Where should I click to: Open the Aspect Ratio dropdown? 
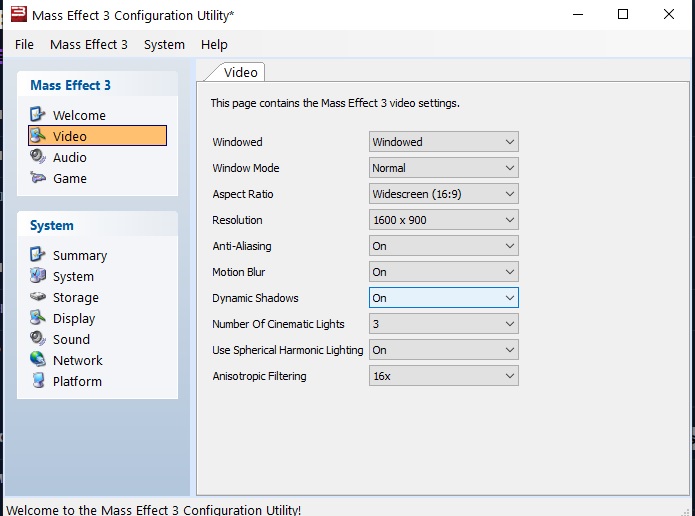[444, 194]
